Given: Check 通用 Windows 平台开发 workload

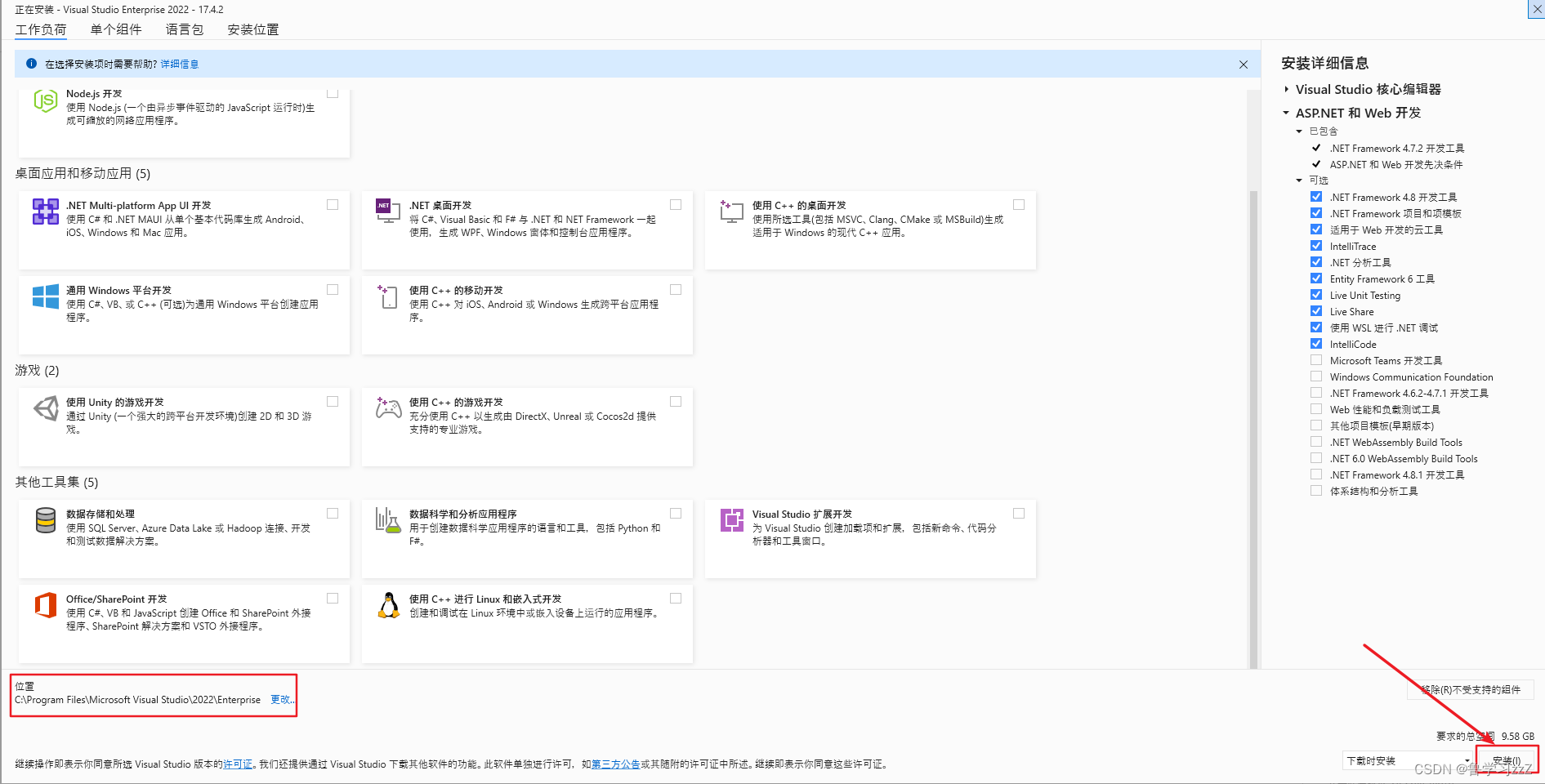Looking at the screenshot, I should pos(333,290).
